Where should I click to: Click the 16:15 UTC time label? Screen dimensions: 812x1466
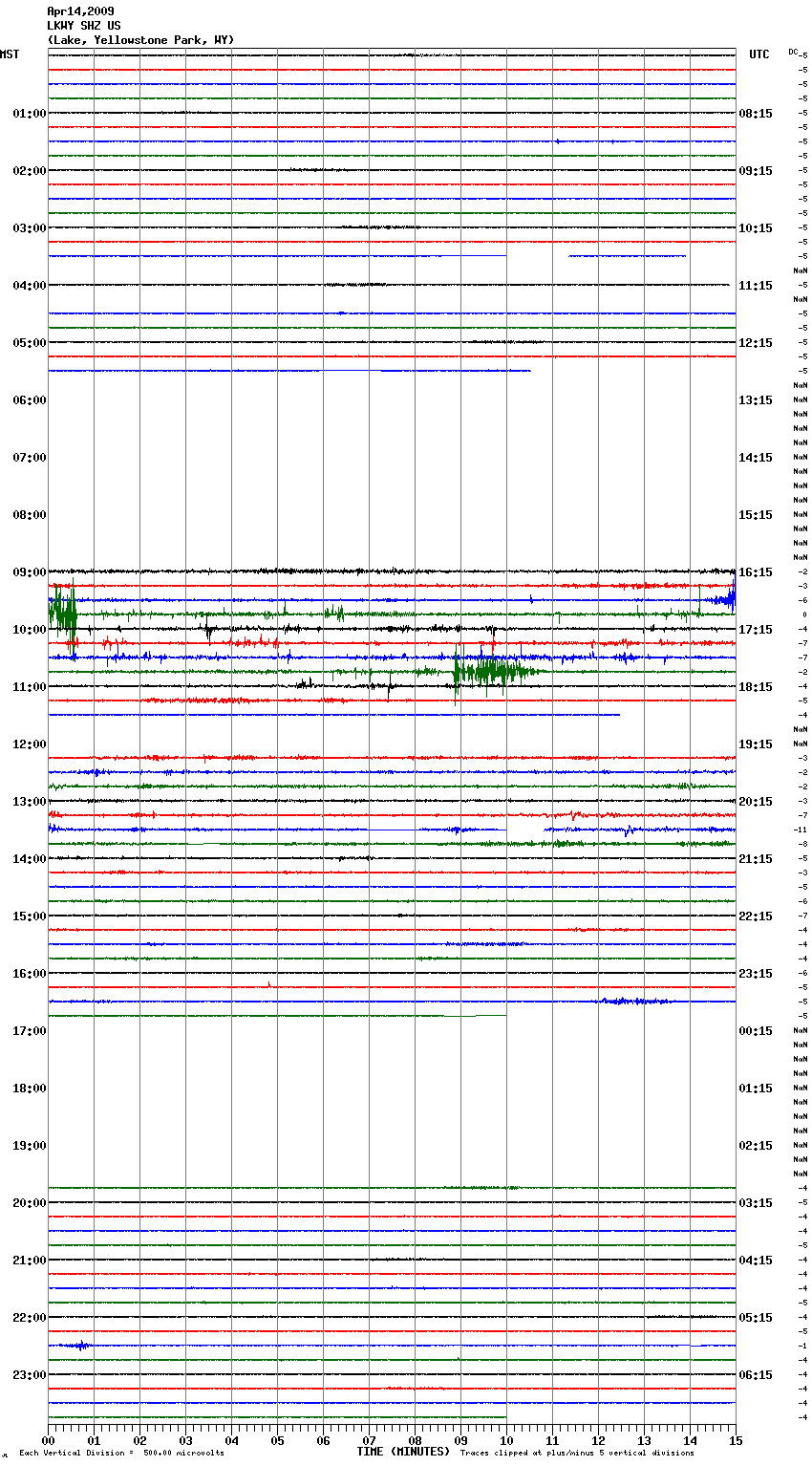click(x=756, y=572)
